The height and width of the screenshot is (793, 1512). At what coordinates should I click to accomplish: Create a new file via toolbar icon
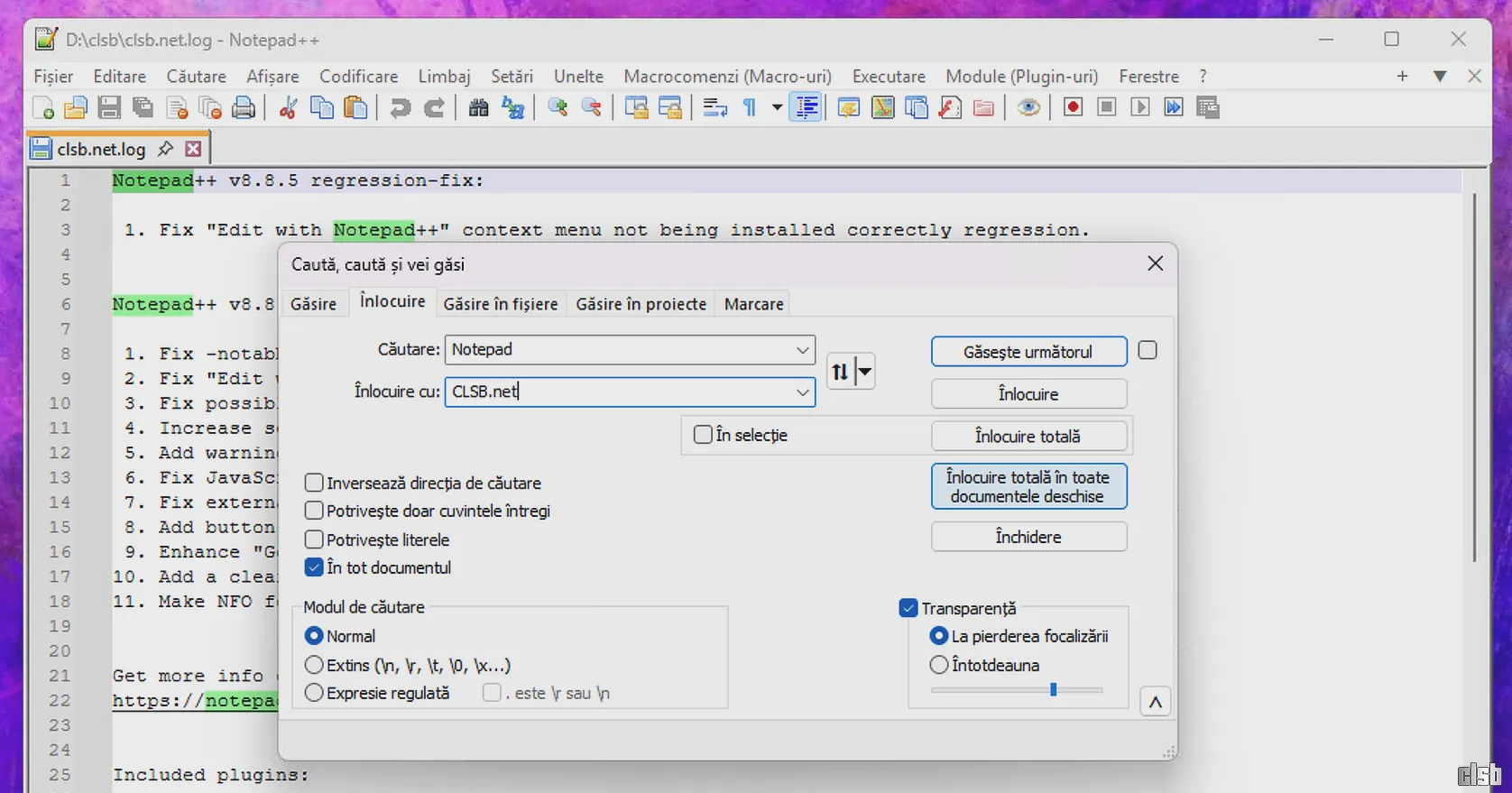coord(43,108)
